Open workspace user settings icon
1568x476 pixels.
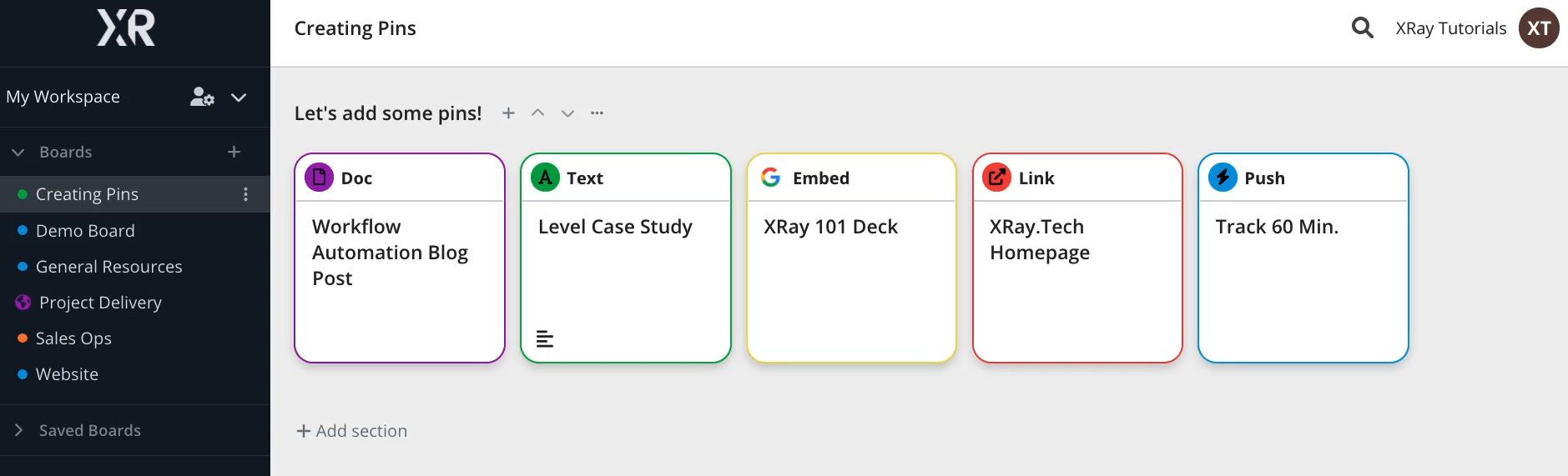pyautogui.click(x=202, y=98)
